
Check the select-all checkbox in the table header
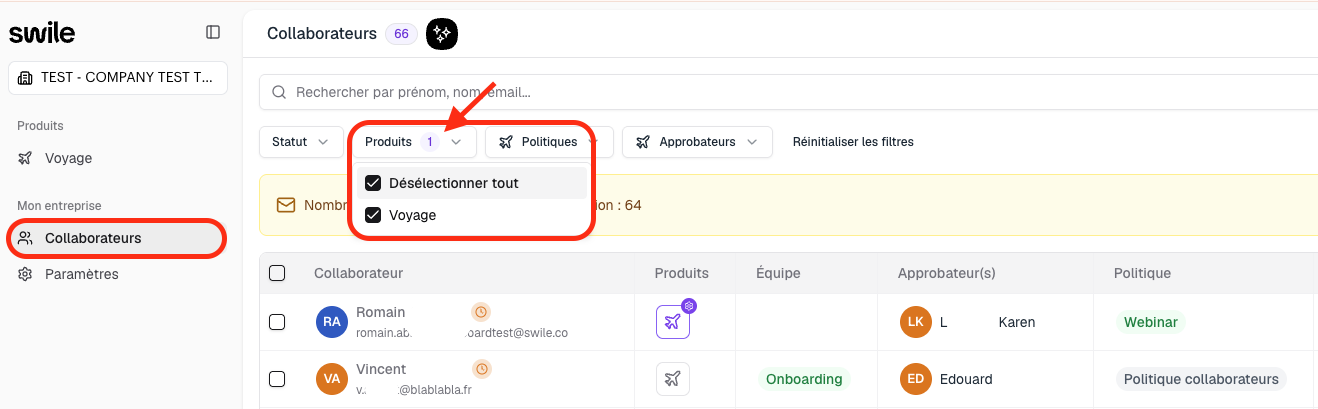tap(277, 273)
